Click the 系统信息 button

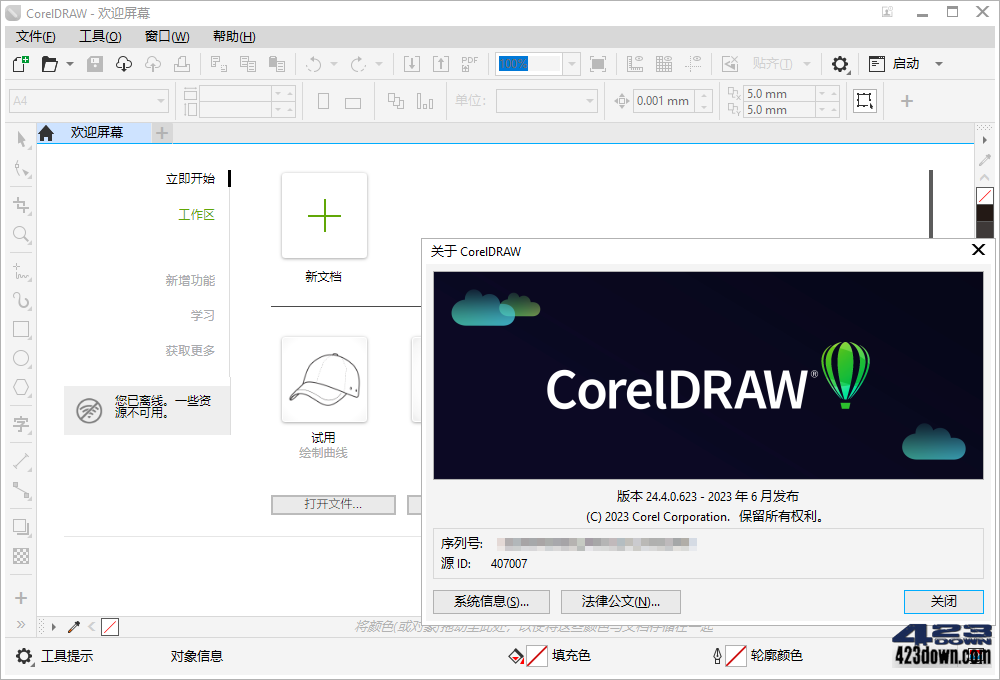(x=490, y=601)
